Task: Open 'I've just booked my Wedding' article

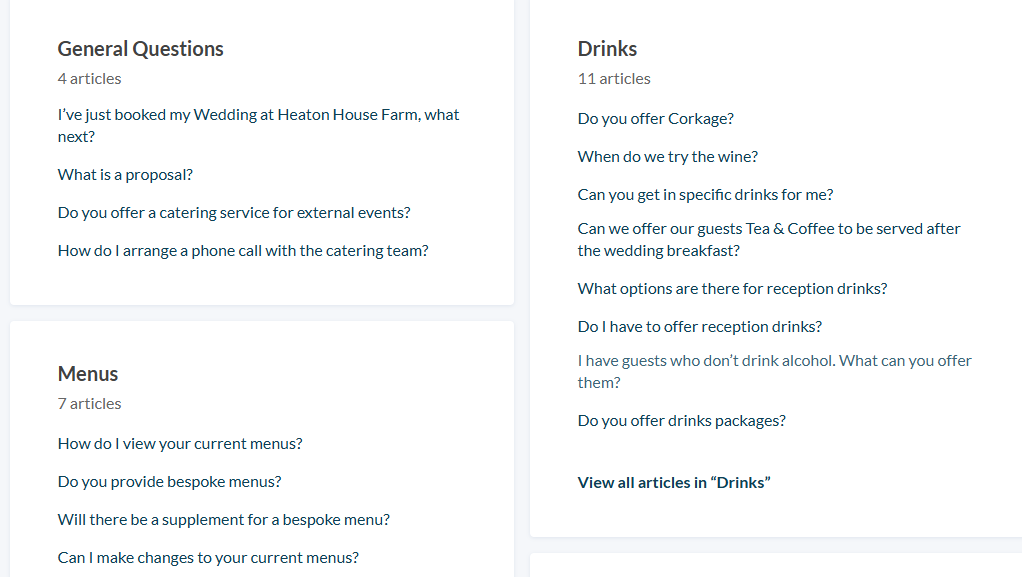Action: point(258,115)
